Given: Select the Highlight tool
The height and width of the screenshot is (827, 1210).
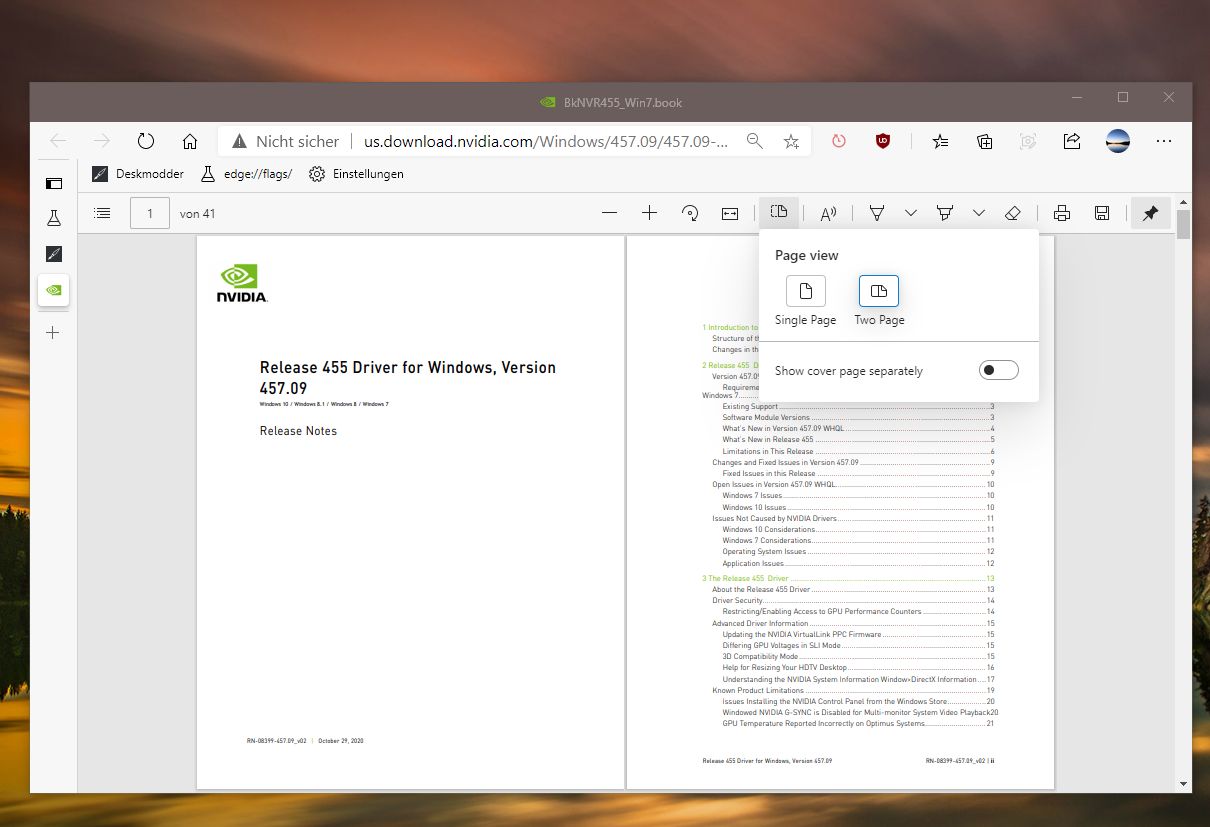Looking at the screenshot, I should click(x=944, y=213).
